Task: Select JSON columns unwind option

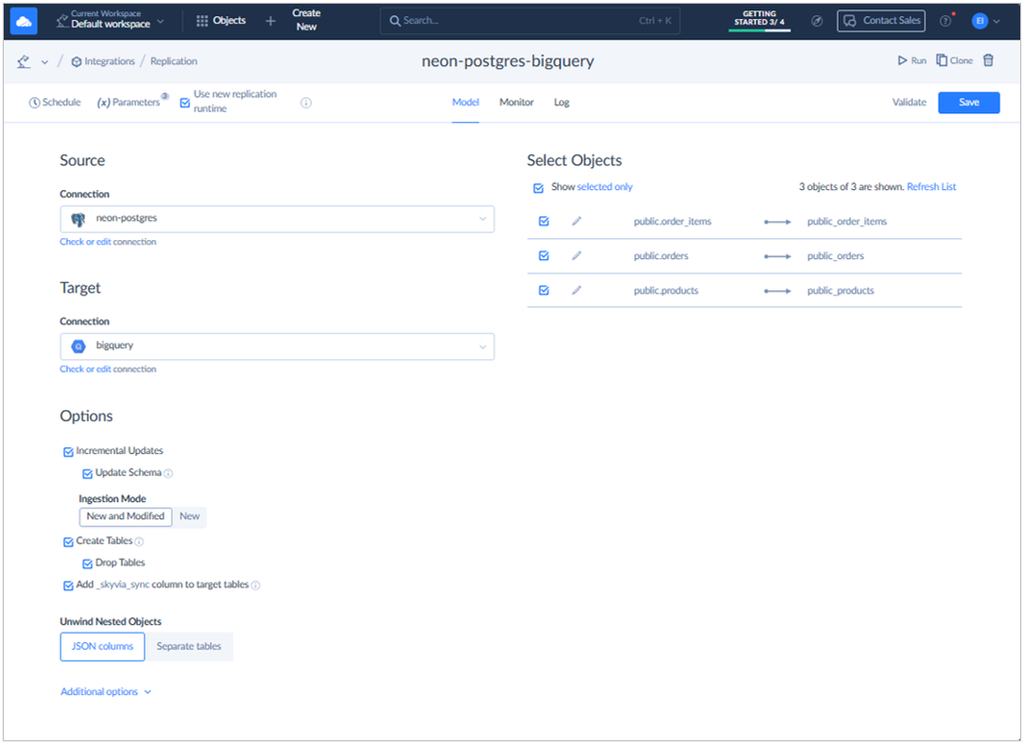Action: coord(103,647)
